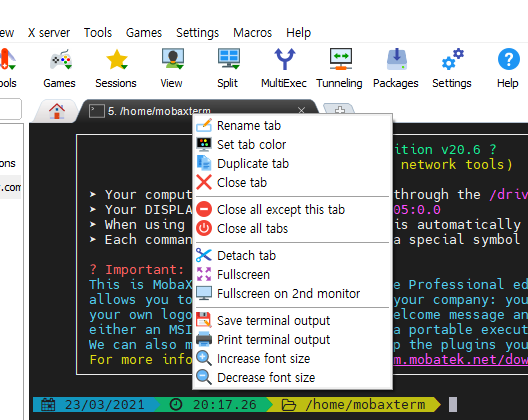Click the Print terminal output printer icon

pyautogui.click(x=204, y=339)
